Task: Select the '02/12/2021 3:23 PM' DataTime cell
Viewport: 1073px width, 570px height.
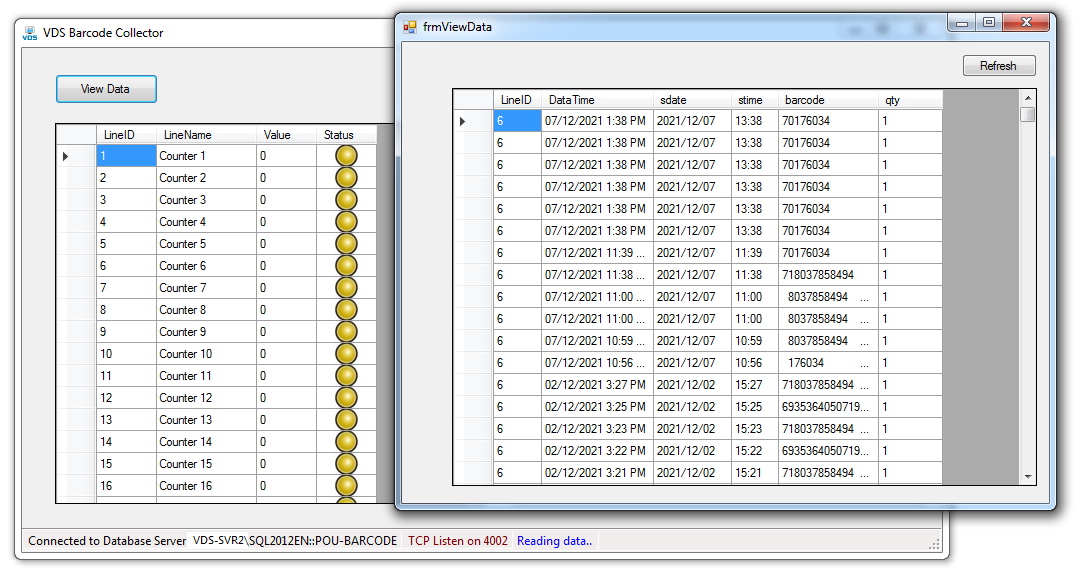Action: coord(597,429)
